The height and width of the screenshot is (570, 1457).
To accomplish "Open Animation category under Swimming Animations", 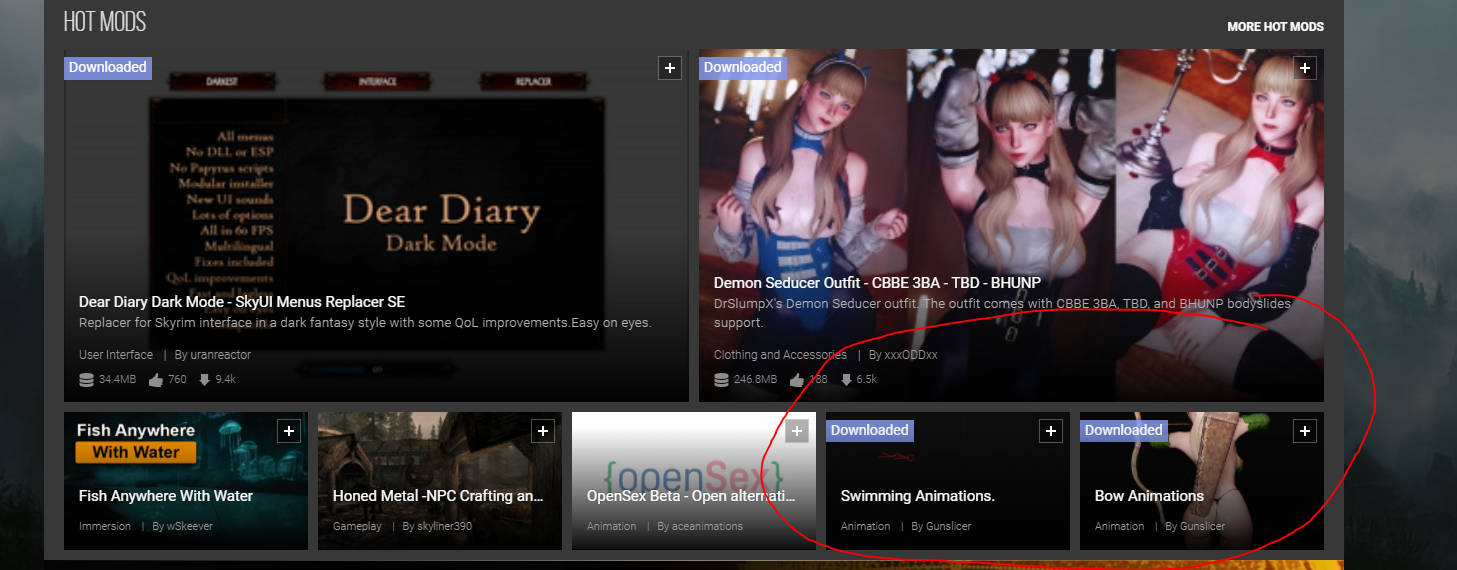I will pyautogui.click(x=865, y=526).
